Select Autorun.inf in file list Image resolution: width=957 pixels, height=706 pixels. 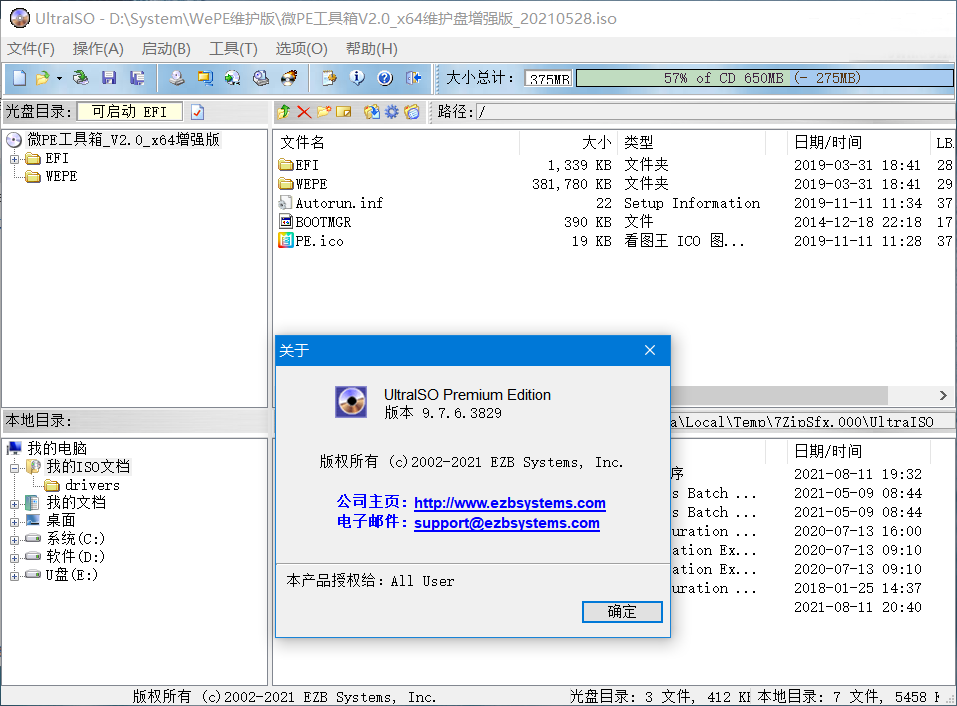tap(339, 203)
